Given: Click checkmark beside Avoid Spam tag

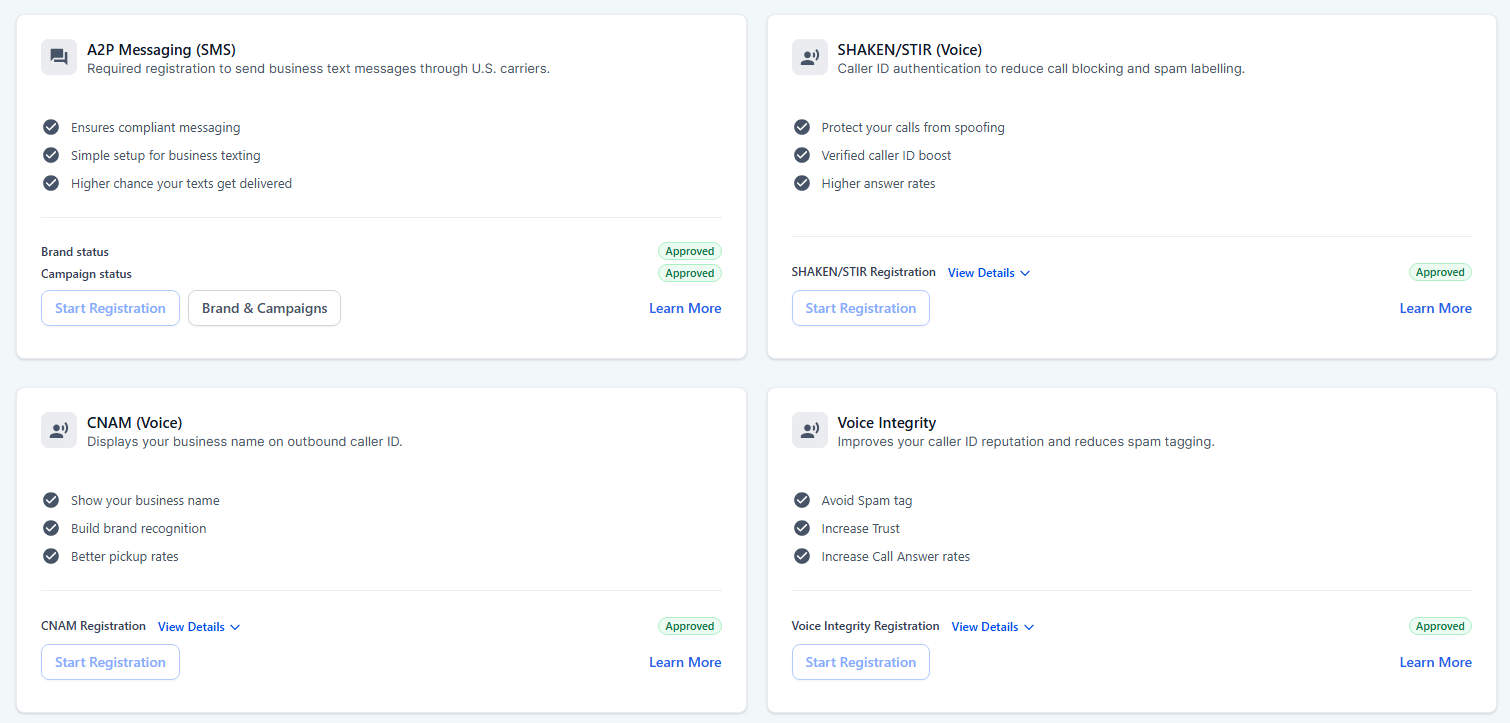Looking at the screenshot, I should tap(802, 500).
